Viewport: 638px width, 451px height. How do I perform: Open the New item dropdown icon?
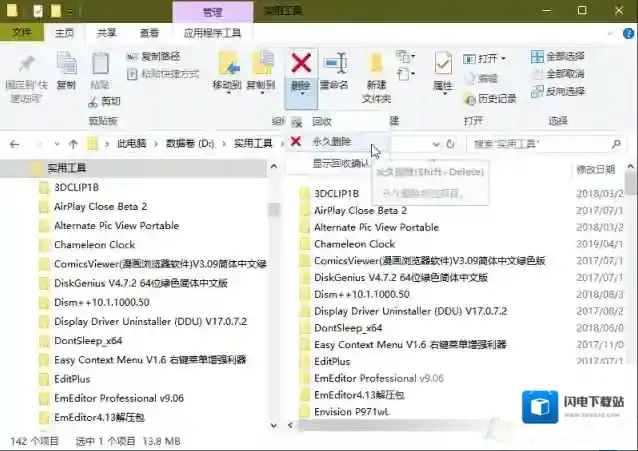(x=406, y=57)
